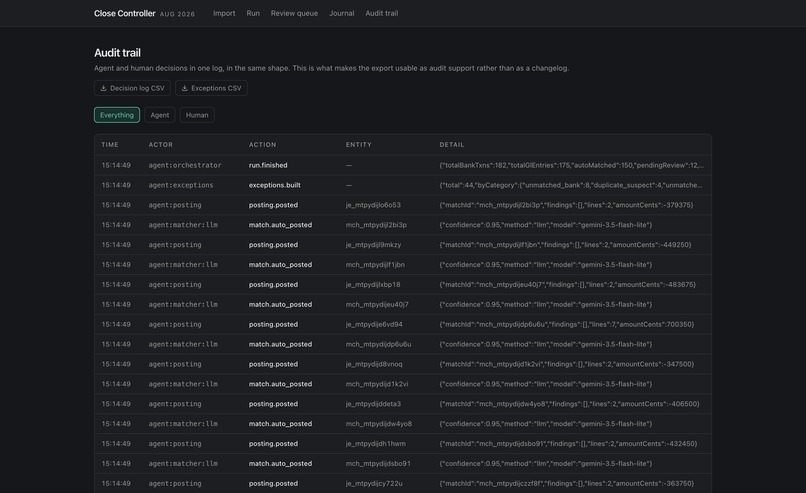Click the detail with total 44 byCategory
Viewport: 806px width, 493px height.
571,185
